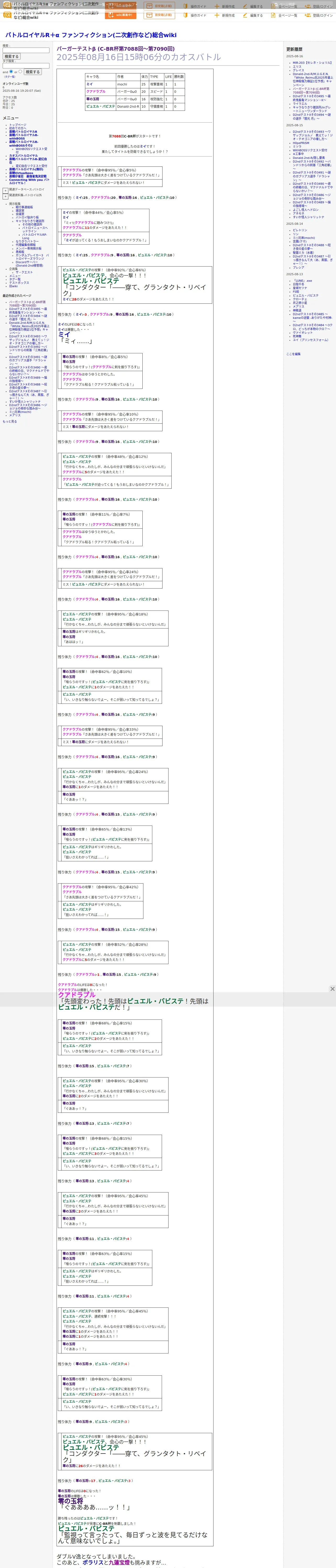This screenshot has height=1568, width=336.
Task: Open エリス in update history
Action: coord(297,67)
